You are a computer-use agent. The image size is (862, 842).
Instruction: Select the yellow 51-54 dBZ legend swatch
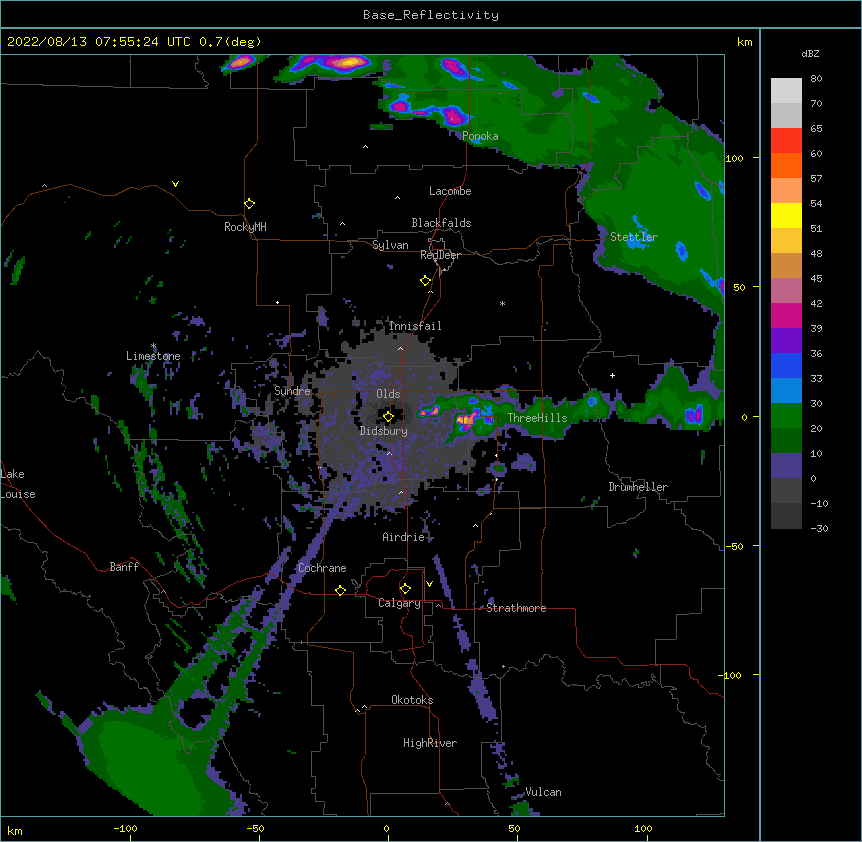[786, 216]
